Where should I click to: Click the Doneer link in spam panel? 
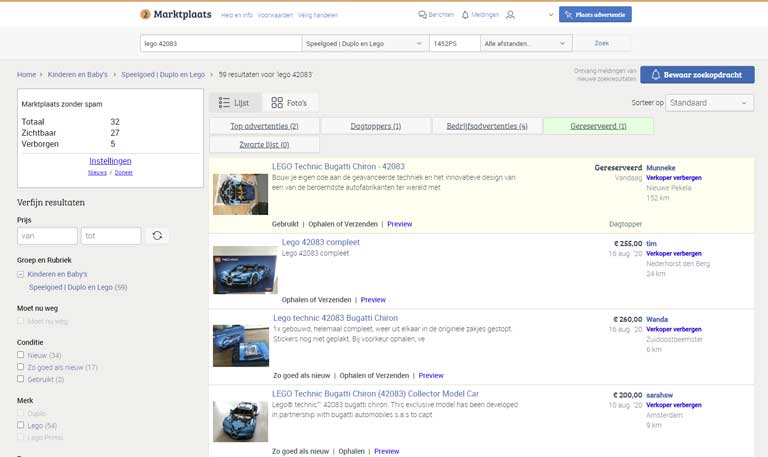pyautogui.click(x=123, y=172)
